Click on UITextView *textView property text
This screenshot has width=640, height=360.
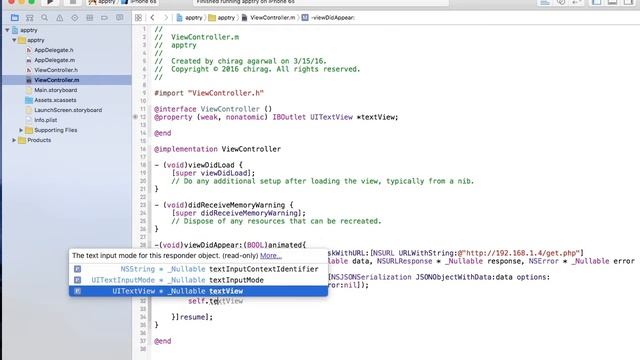[354, 117]
